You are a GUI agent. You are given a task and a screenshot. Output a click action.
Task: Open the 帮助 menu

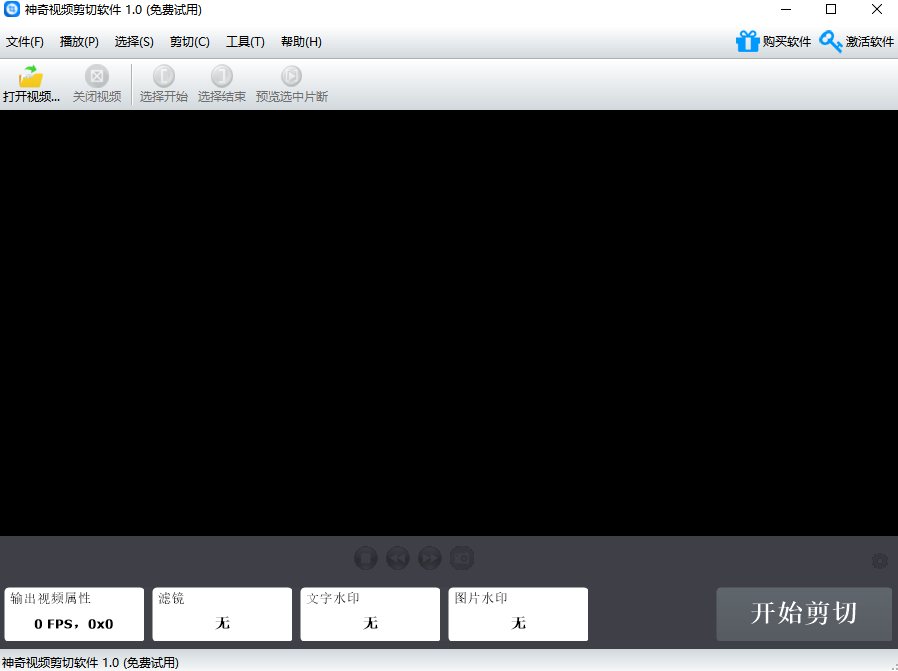(300, 41)
